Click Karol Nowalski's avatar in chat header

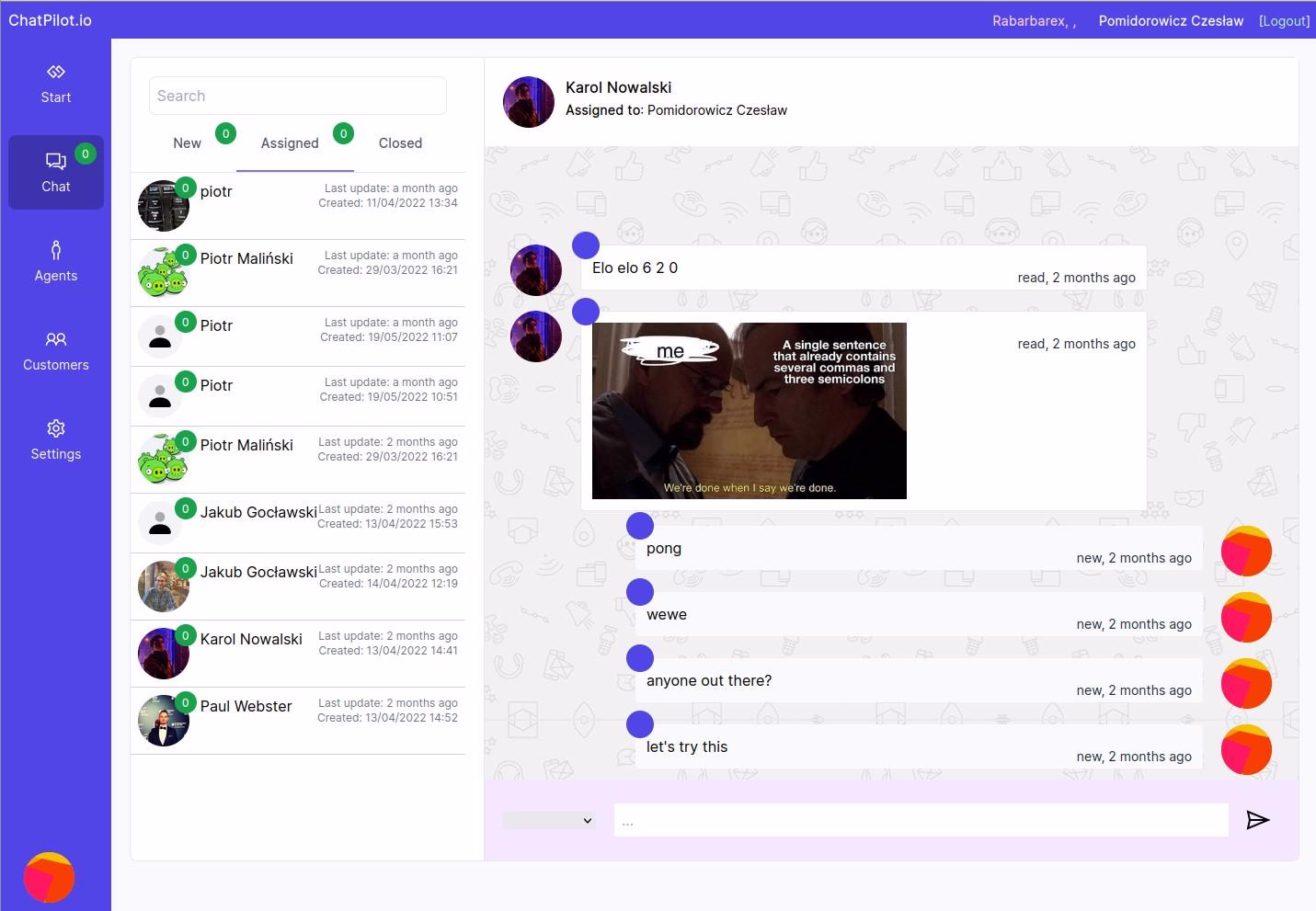coord(529,102)
